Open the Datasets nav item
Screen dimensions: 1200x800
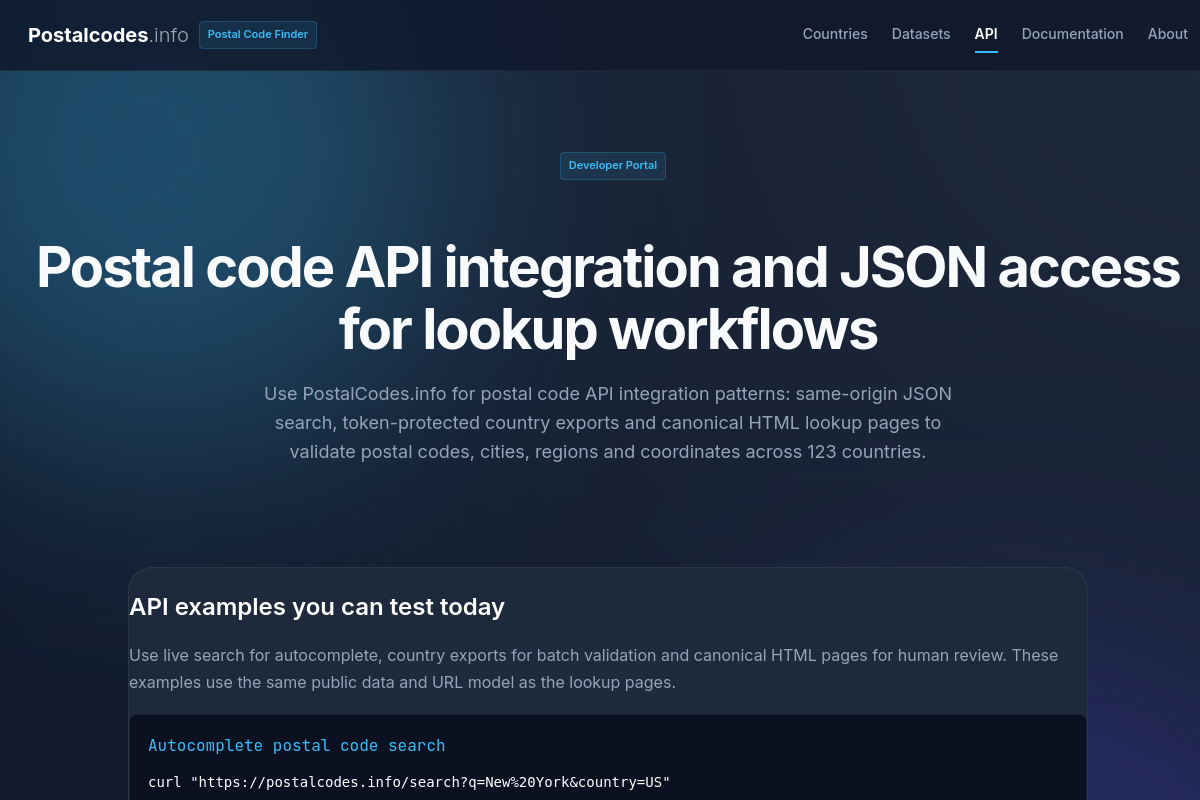pos(921,34)
